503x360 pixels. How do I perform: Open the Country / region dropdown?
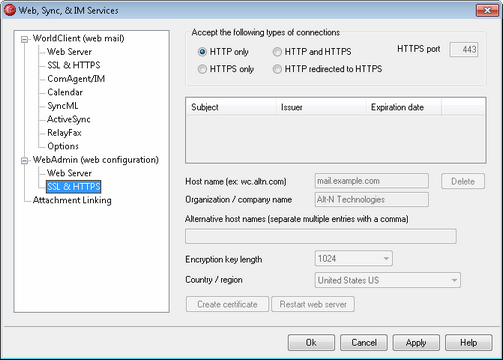[388, 280]
